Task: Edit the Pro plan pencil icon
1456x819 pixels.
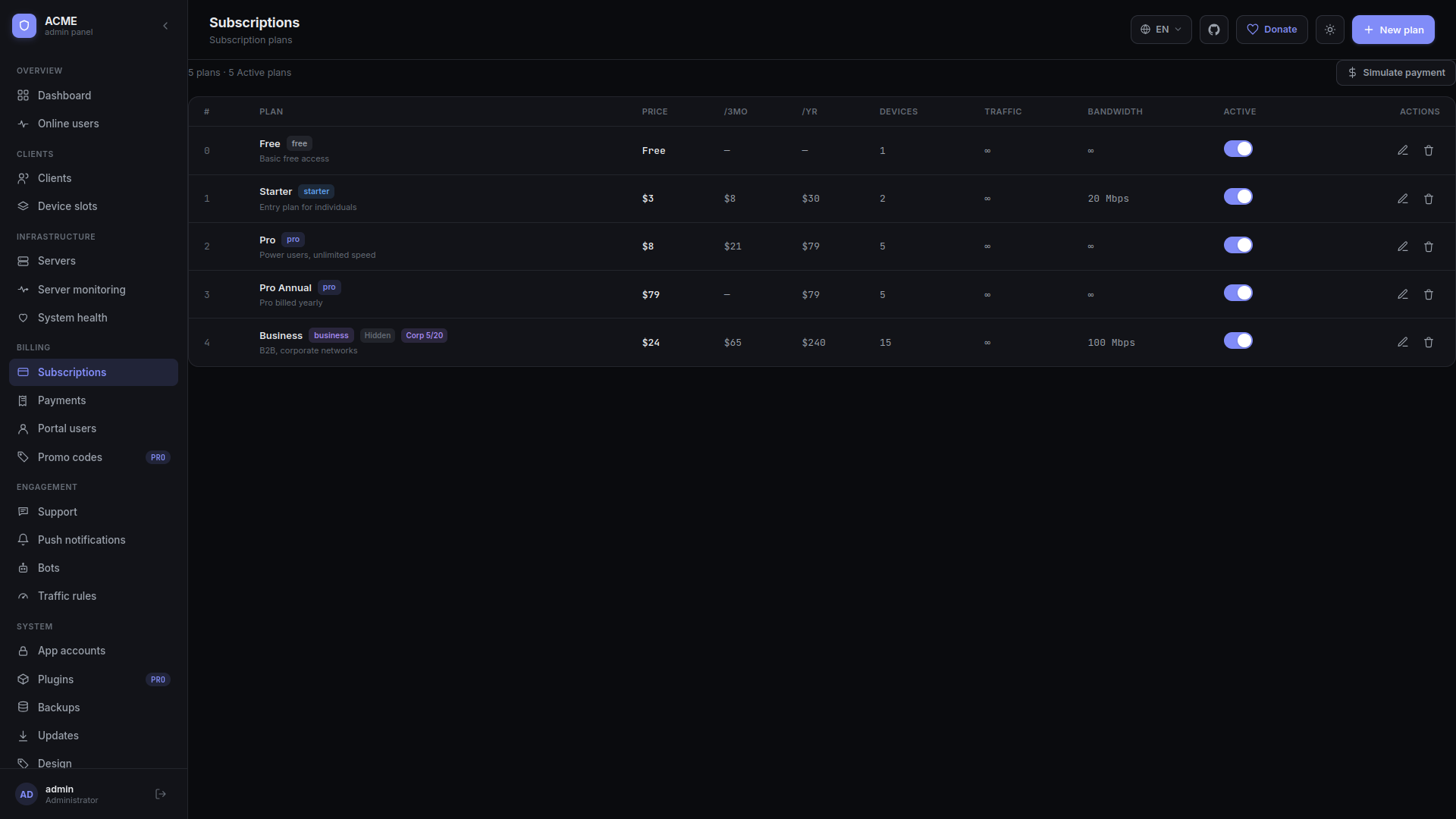Action: click(x=1403, y=246)
